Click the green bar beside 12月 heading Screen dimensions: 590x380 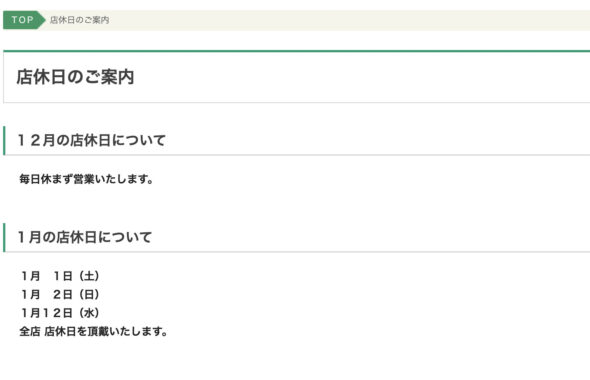coord(4,140)
